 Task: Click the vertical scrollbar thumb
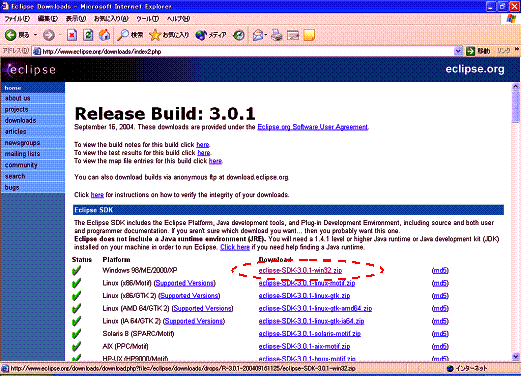pyautogui.click(x=516, y=107)
